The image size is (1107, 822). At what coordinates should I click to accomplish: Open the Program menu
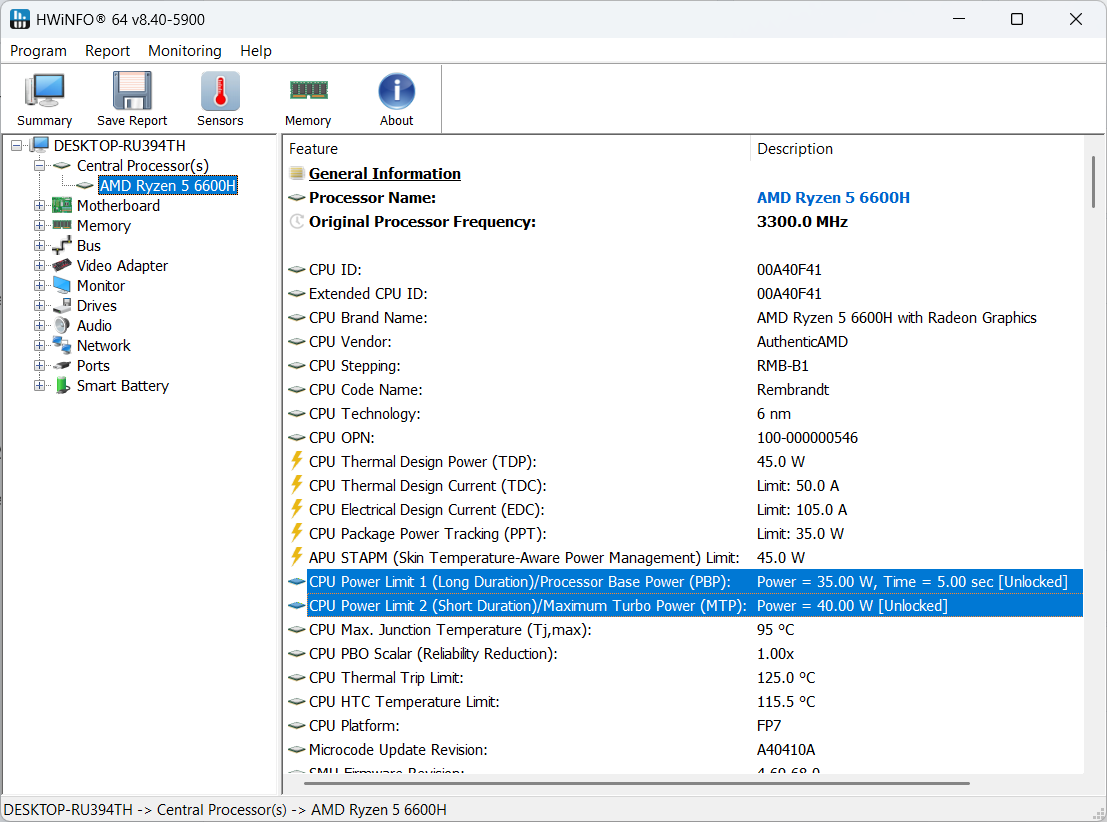(38, 51)
